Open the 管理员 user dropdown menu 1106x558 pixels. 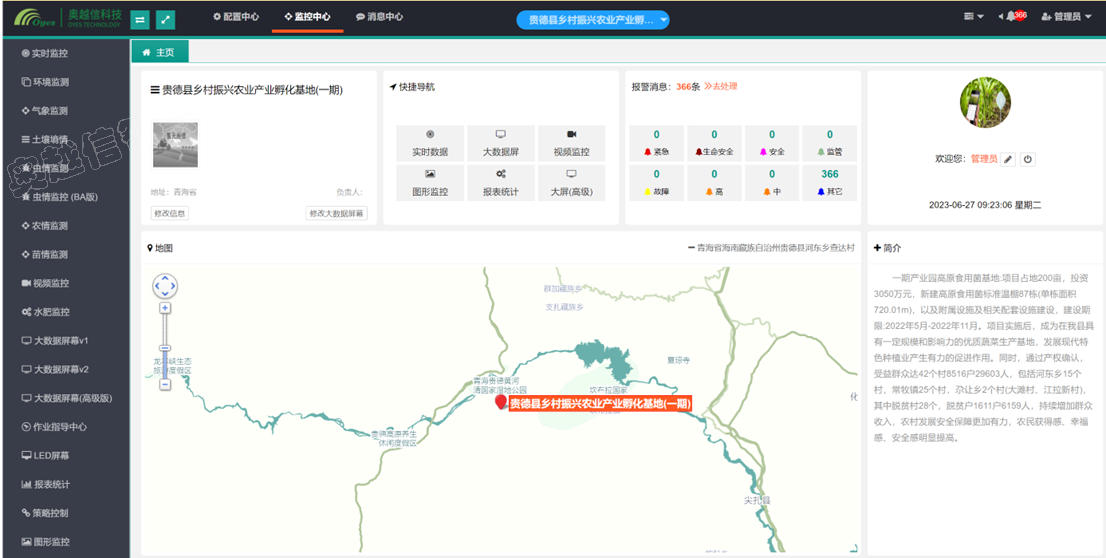[1066, 17]
